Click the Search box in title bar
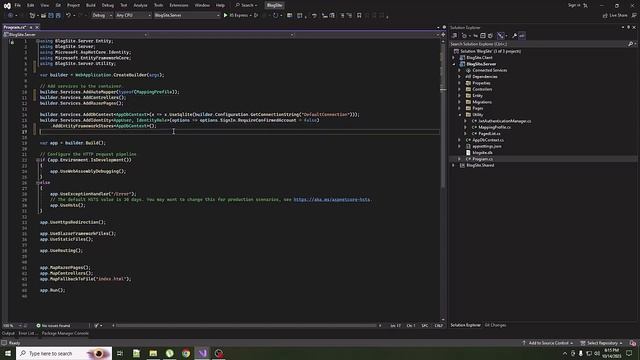Image resolution: width=640 pixels, height=360 pixels. (247, 5)
